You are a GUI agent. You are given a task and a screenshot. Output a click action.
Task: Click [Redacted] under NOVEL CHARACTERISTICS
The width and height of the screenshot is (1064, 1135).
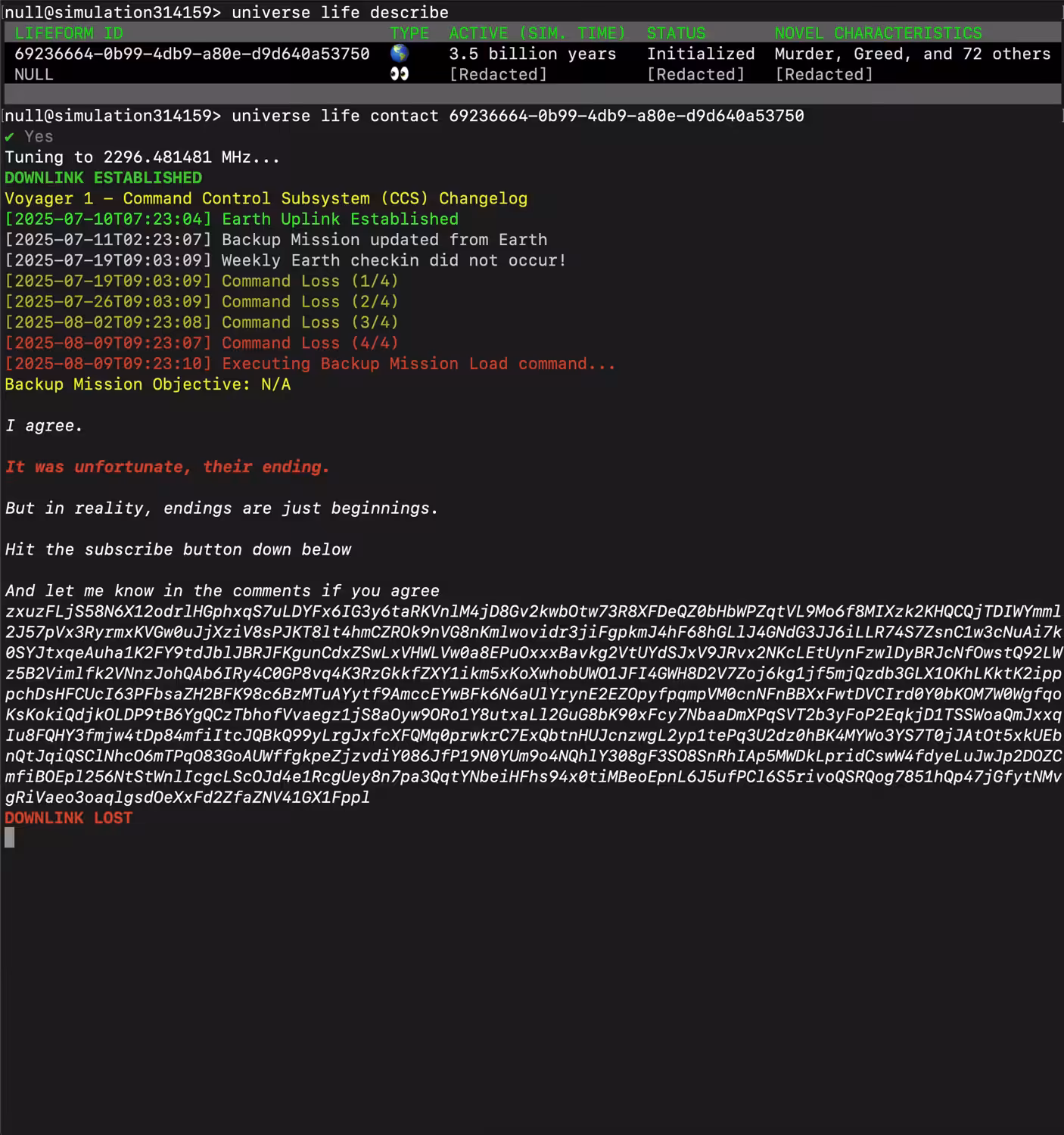tap(824, 74)
